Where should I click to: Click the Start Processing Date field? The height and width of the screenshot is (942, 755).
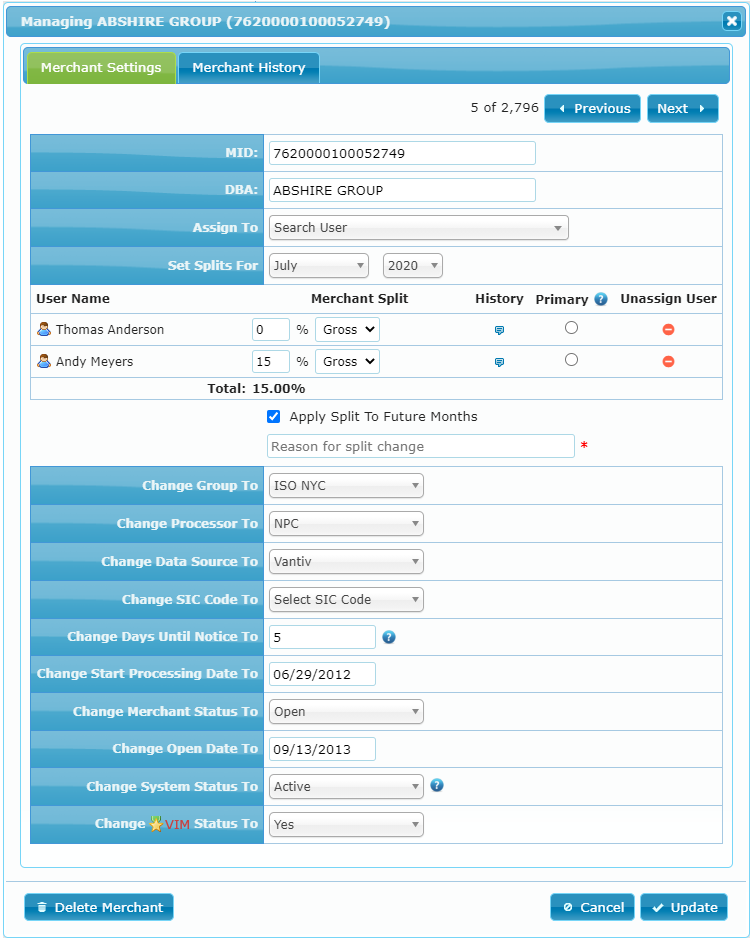[x=322, y=675]
